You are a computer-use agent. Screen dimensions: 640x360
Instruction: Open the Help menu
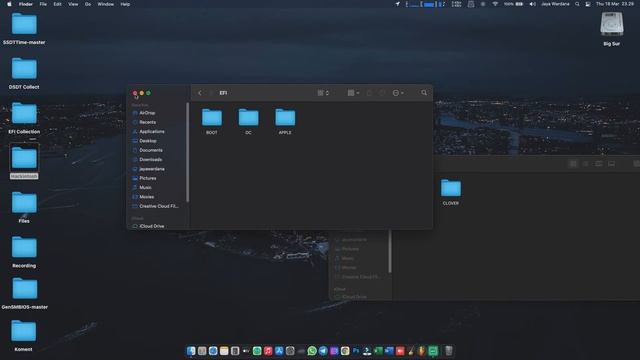125,4
